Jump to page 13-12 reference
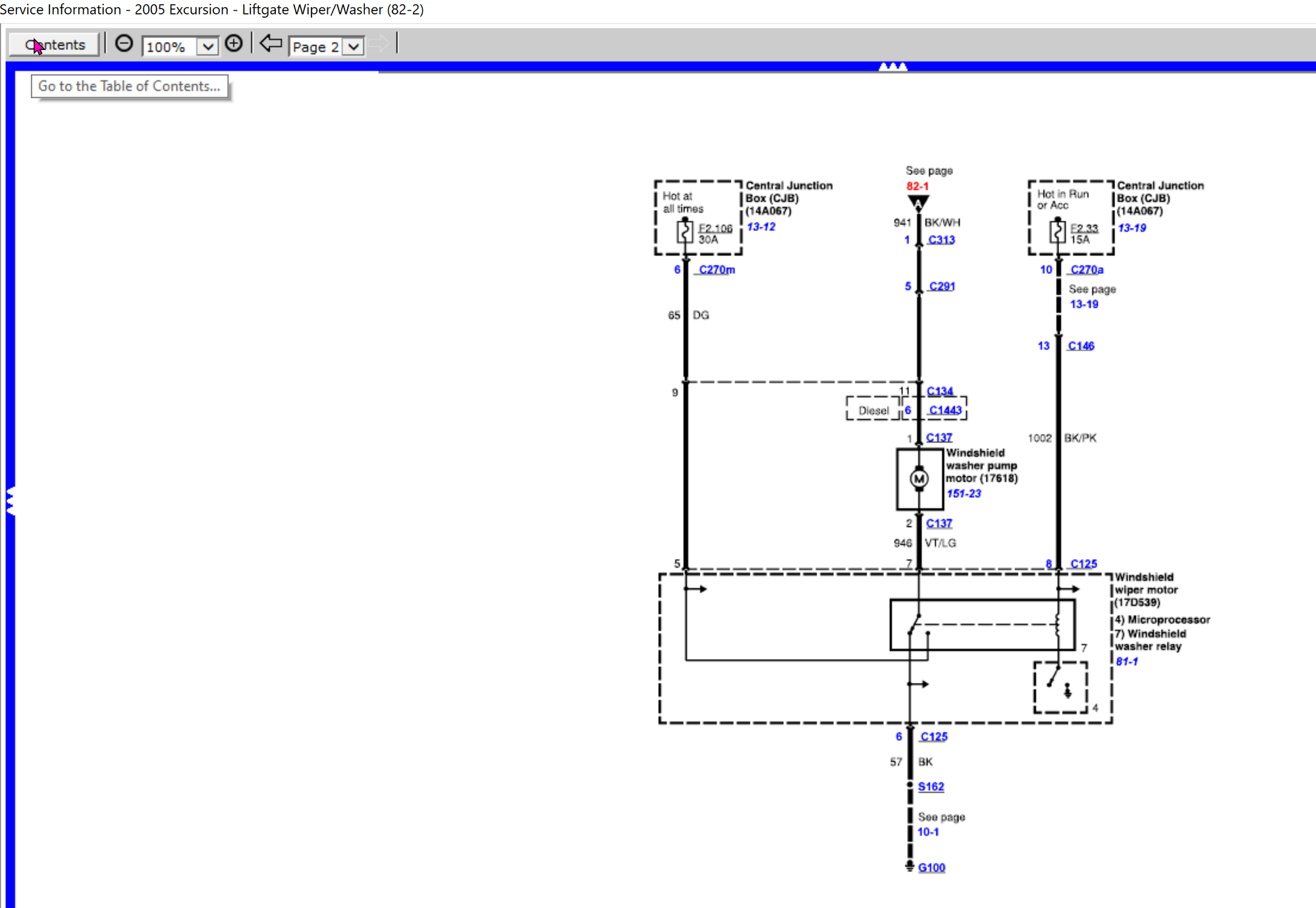Image resolution: width=1316 pixels, height=908 pixels. coord(761,227)
